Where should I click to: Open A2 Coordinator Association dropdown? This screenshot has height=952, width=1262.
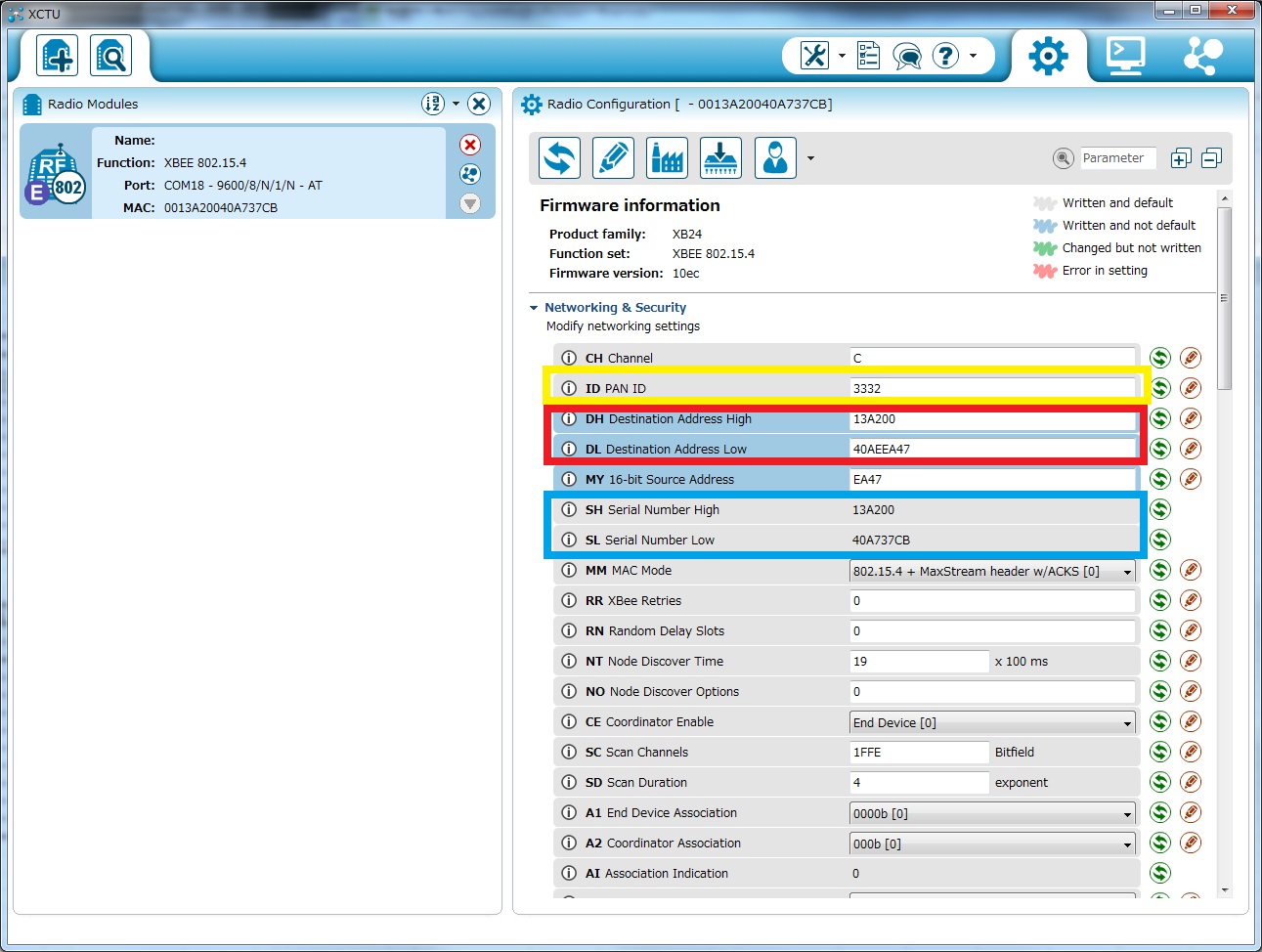pyautogui.click(x=992, y=844)
